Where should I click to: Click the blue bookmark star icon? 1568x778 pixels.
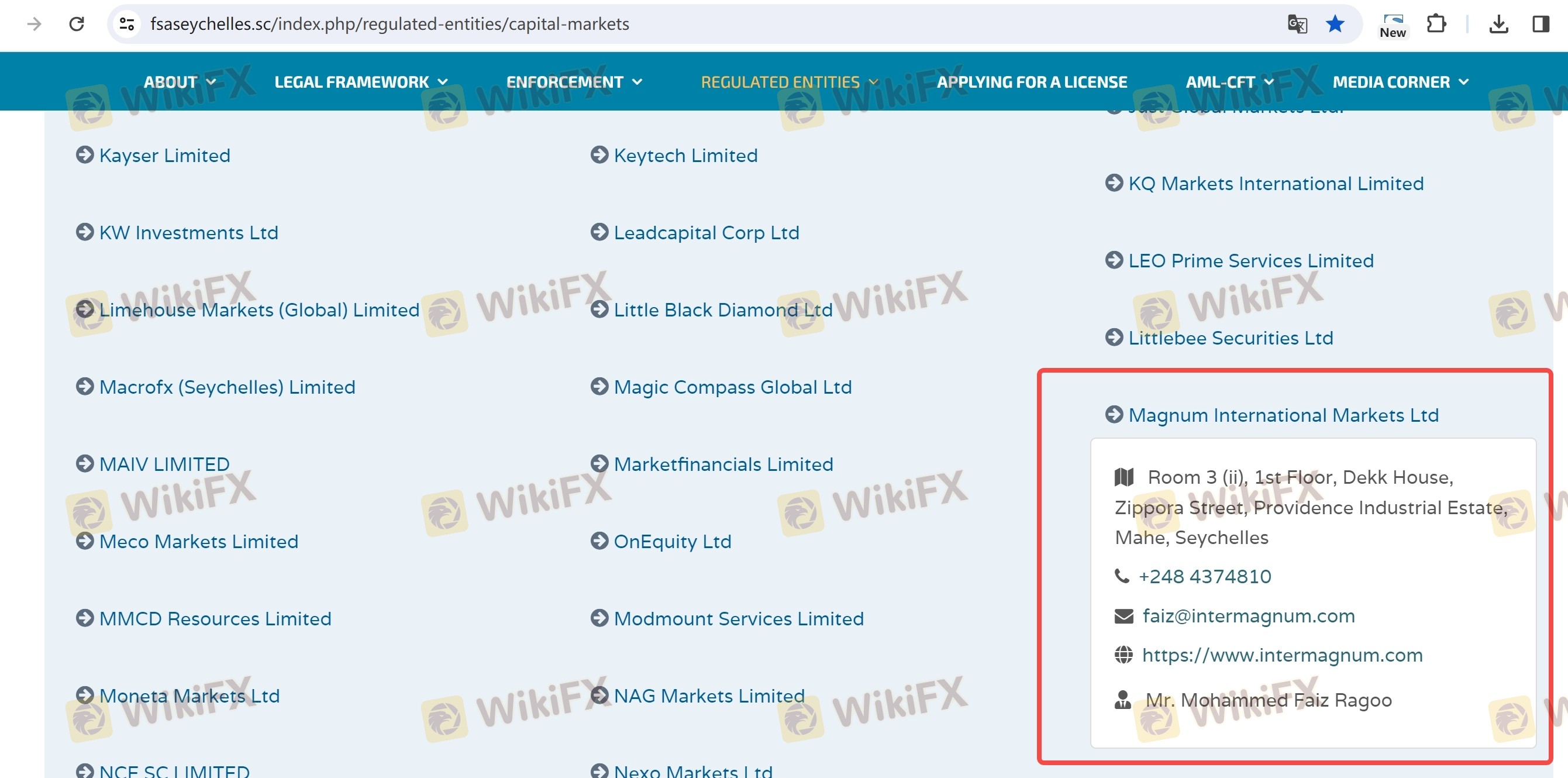[x=1335, y=24]
